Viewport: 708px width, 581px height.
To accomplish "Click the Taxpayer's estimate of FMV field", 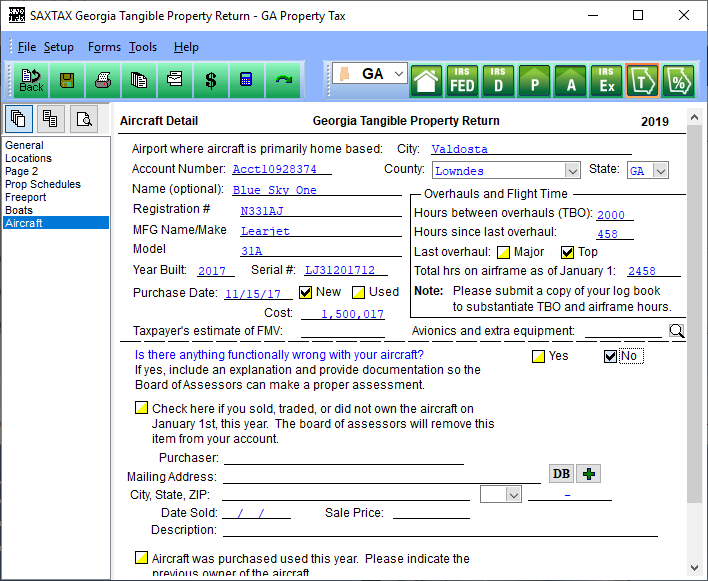I will click(x=343, y=331).
